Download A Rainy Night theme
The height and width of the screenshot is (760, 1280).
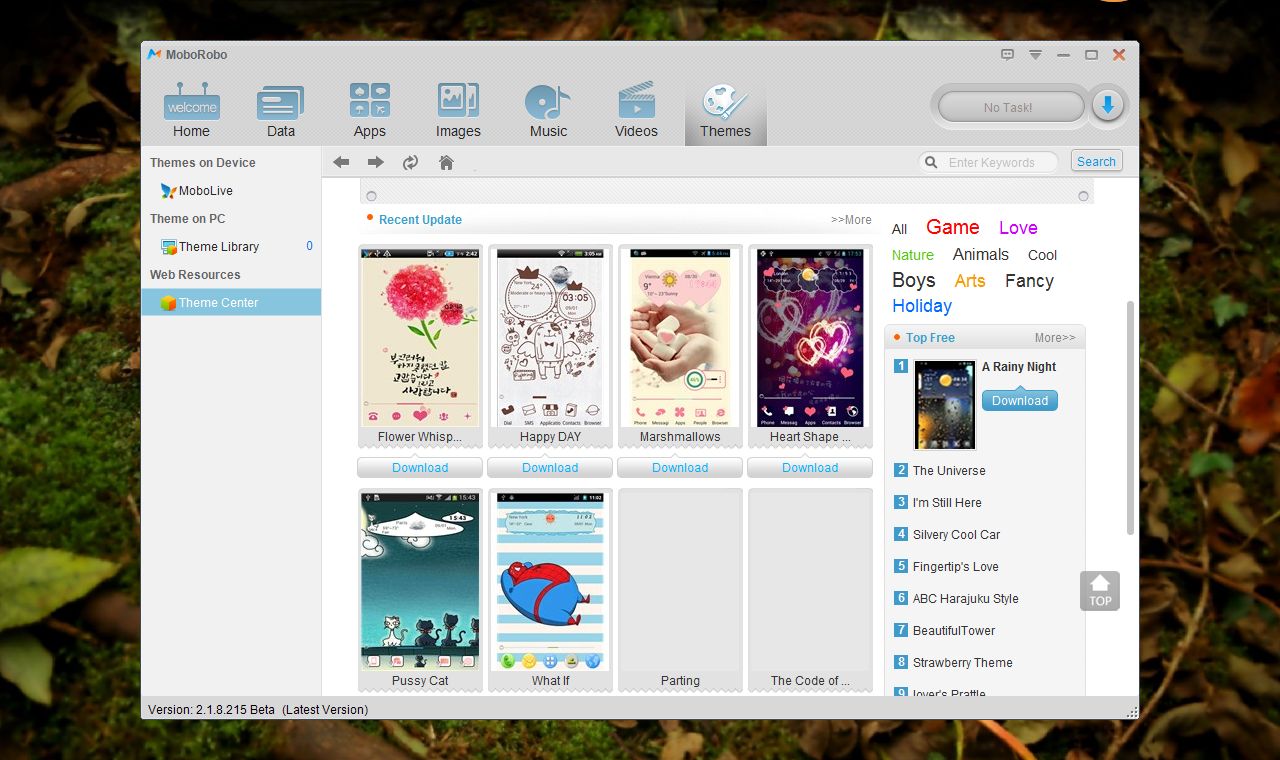[1019, 401]
